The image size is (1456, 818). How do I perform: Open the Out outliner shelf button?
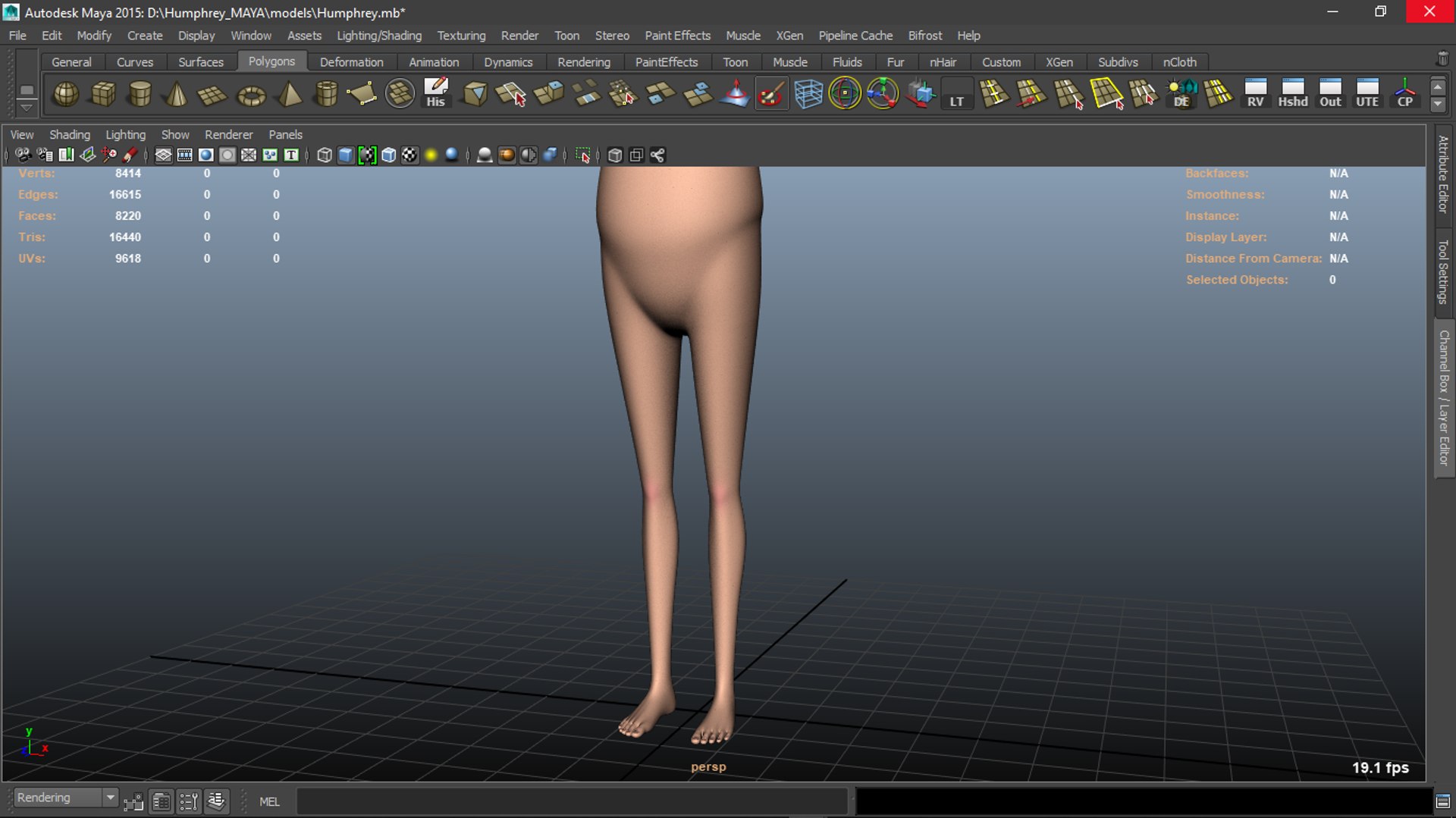pos(1330,94)
